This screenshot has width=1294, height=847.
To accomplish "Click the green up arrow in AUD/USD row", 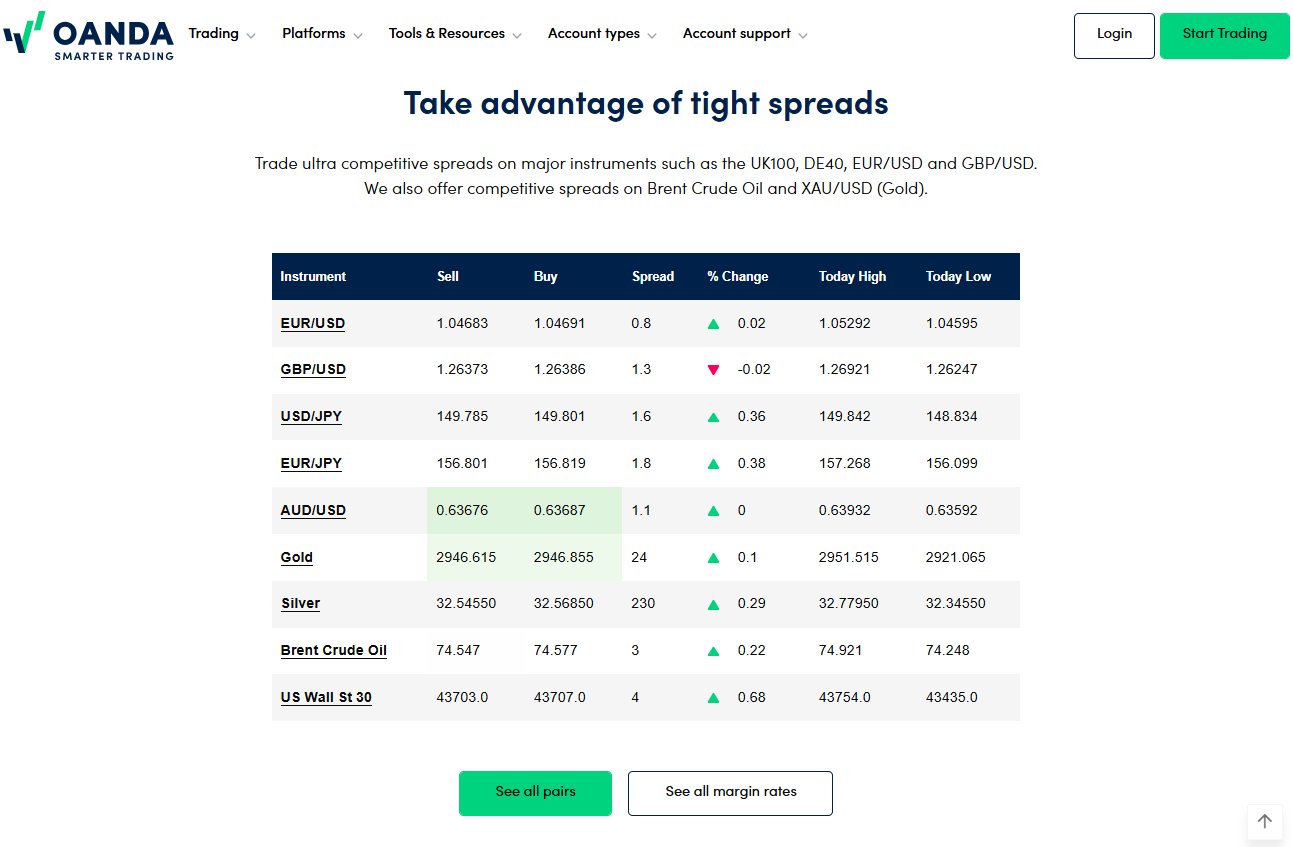I will [x=713, y=511].
